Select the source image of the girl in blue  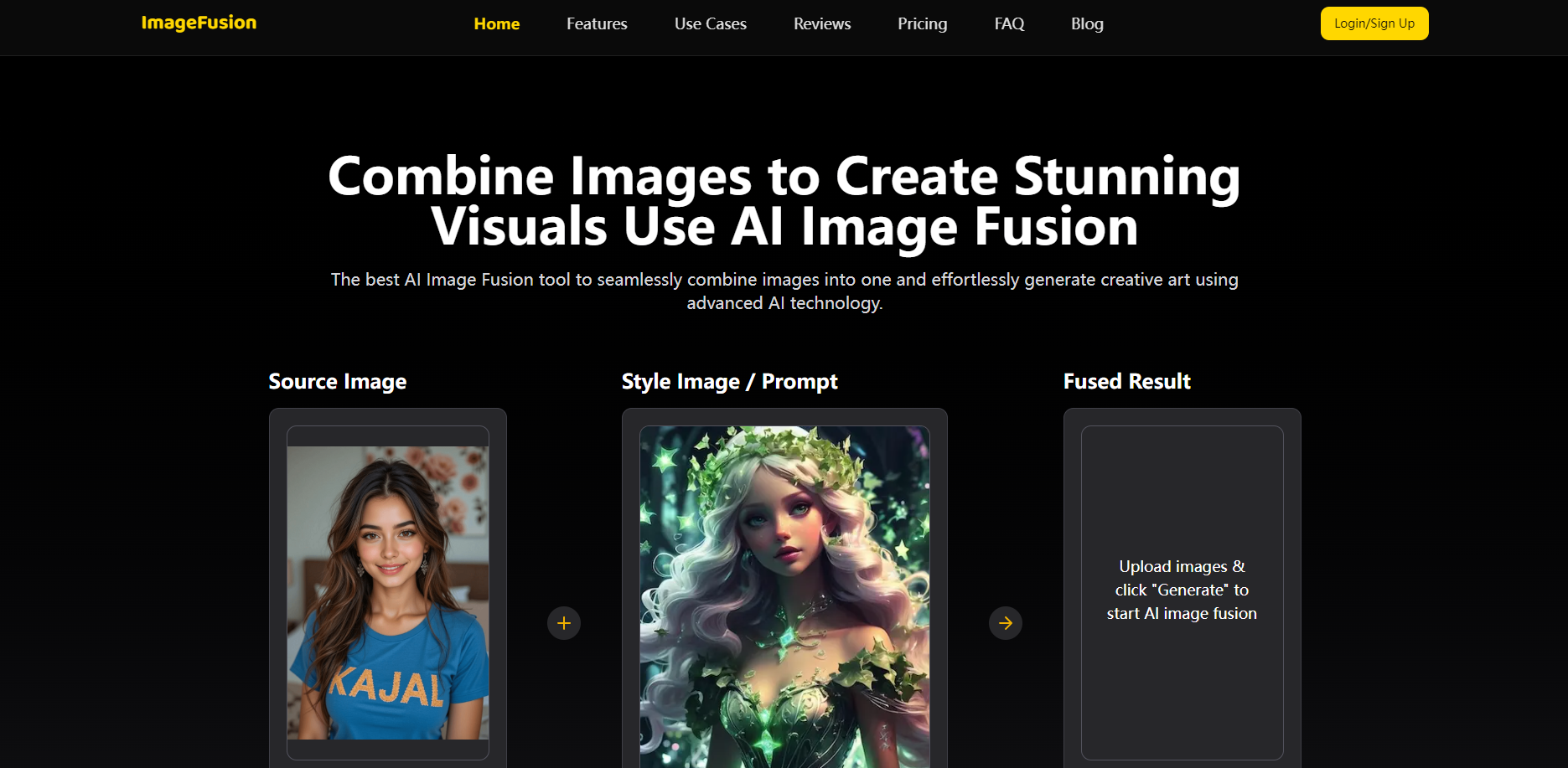(x=387, y=595)
